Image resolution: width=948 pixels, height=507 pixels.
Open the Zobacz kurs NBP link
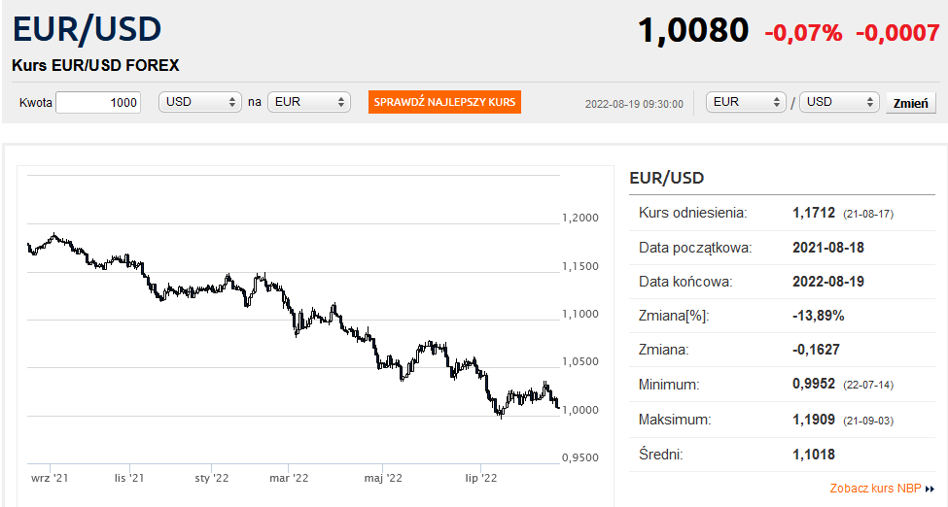pos(875,489)
